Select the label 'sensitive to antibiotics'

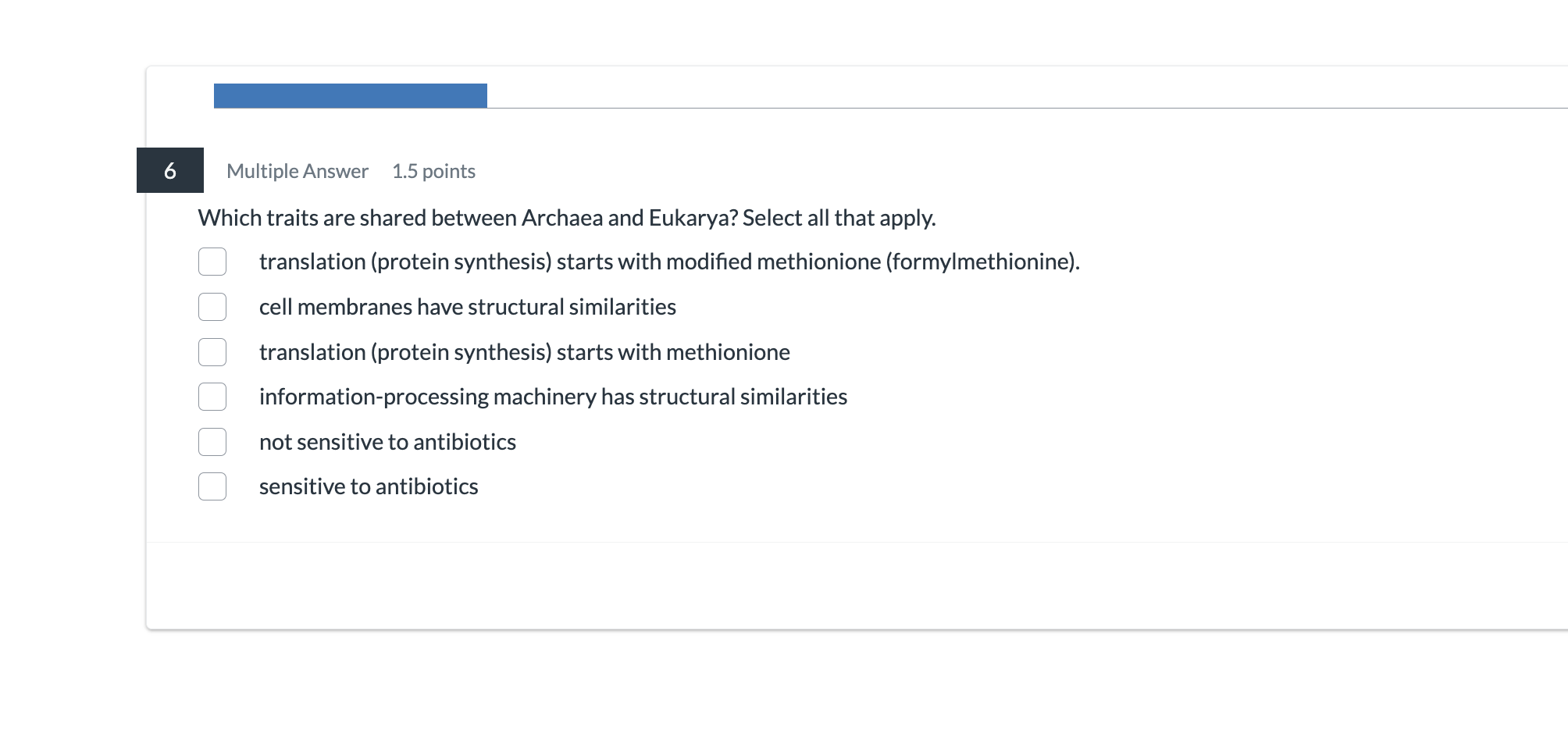[x=369, y=486]
